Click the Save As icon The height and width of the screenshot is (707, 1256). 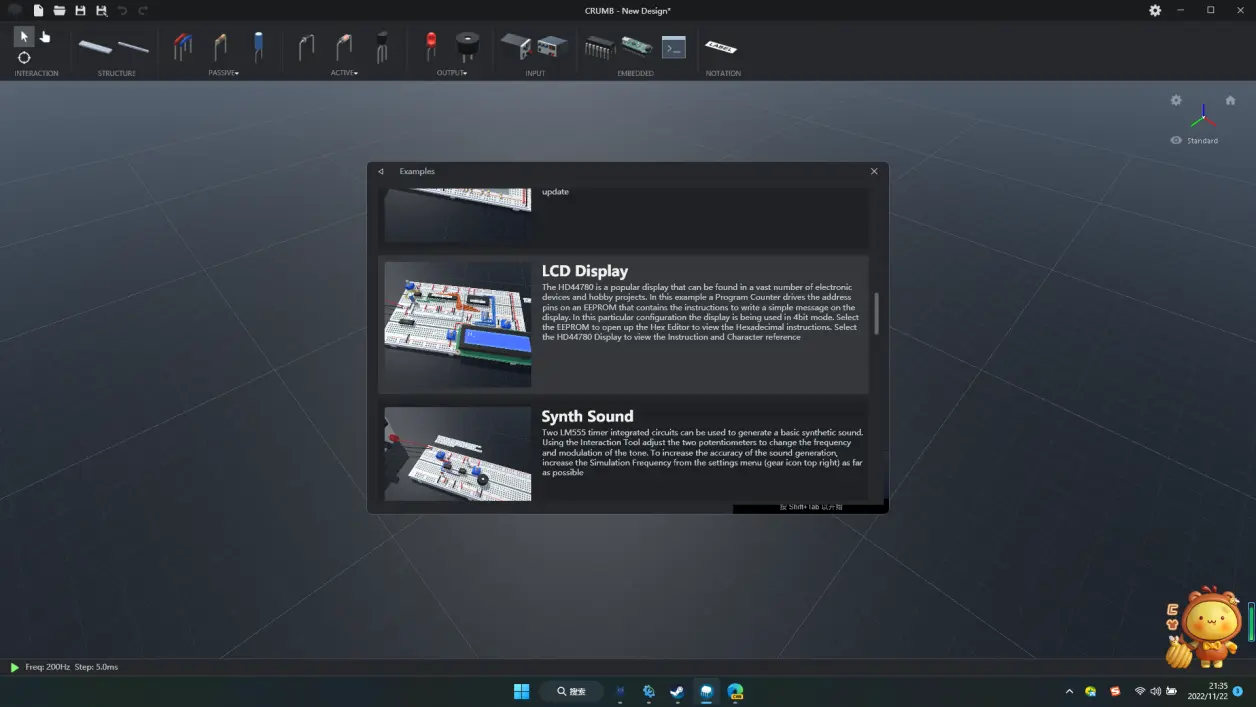coord(101,10)
